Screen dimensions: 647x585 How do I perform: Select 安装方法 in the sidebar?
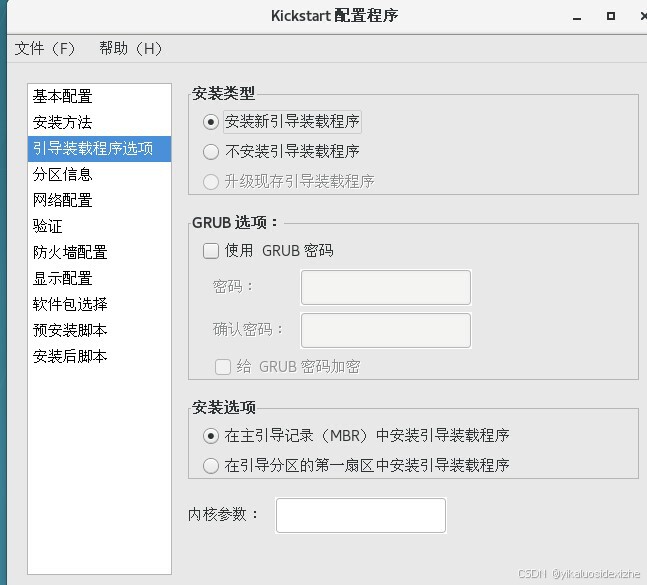click(x=99, y=123)
